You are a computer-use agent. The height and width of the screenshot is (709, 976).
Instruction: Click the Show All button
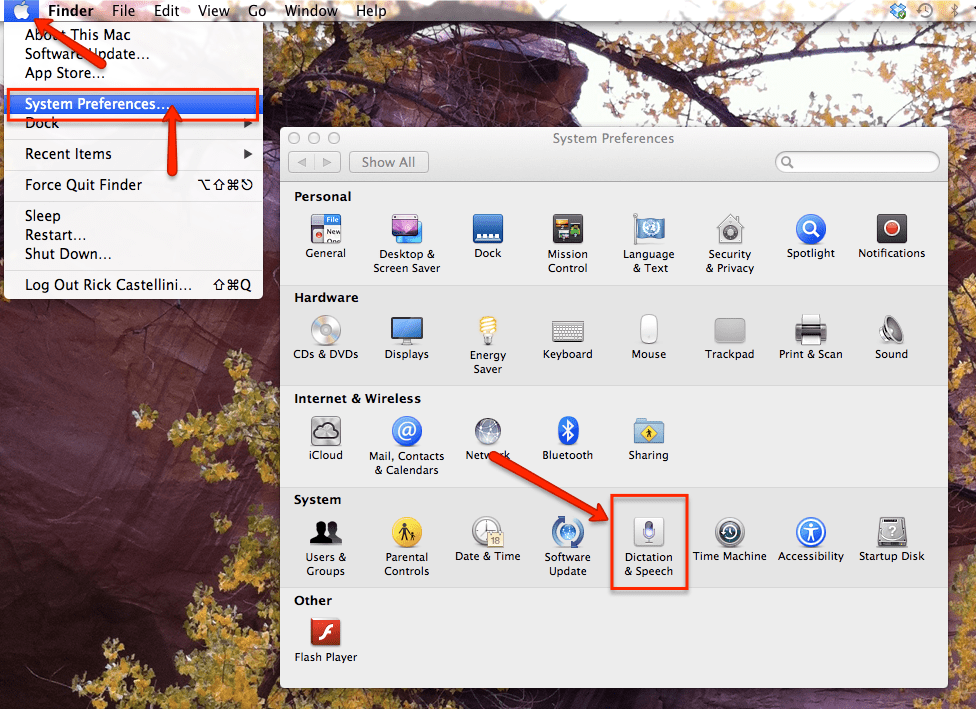coord(388,162)
